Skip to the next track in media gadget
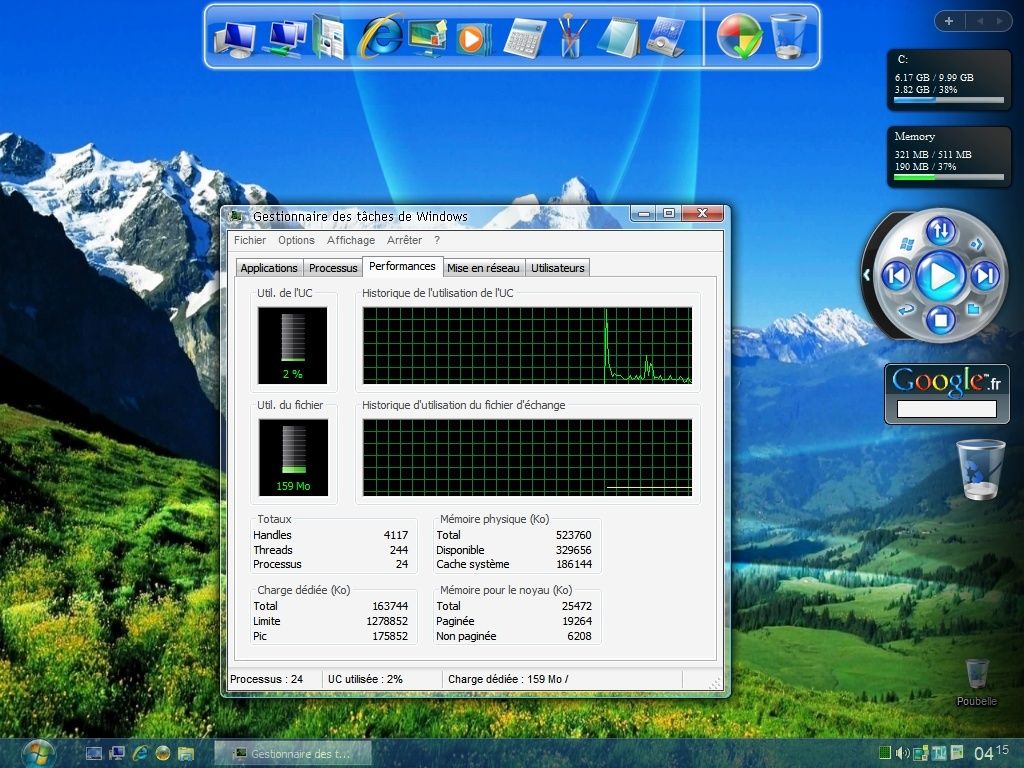The height and width of the screenshot is (768, 1024). point(985,276)
